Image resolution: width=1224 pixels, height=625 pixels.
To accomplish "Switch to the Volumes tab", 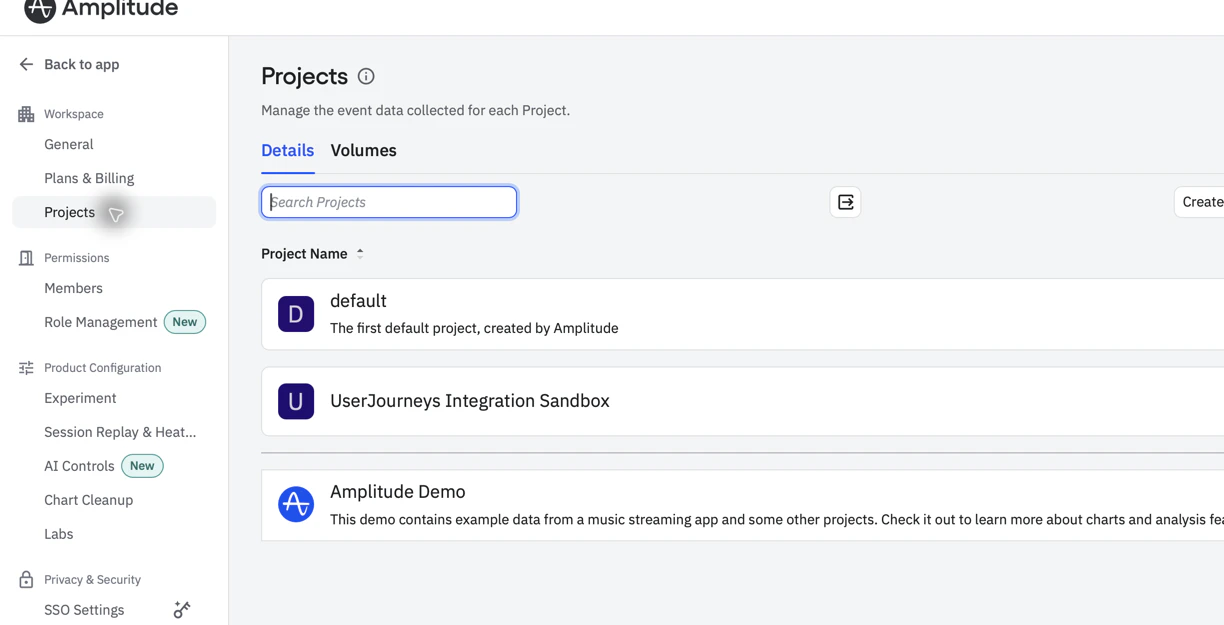I will pos(363,150).
